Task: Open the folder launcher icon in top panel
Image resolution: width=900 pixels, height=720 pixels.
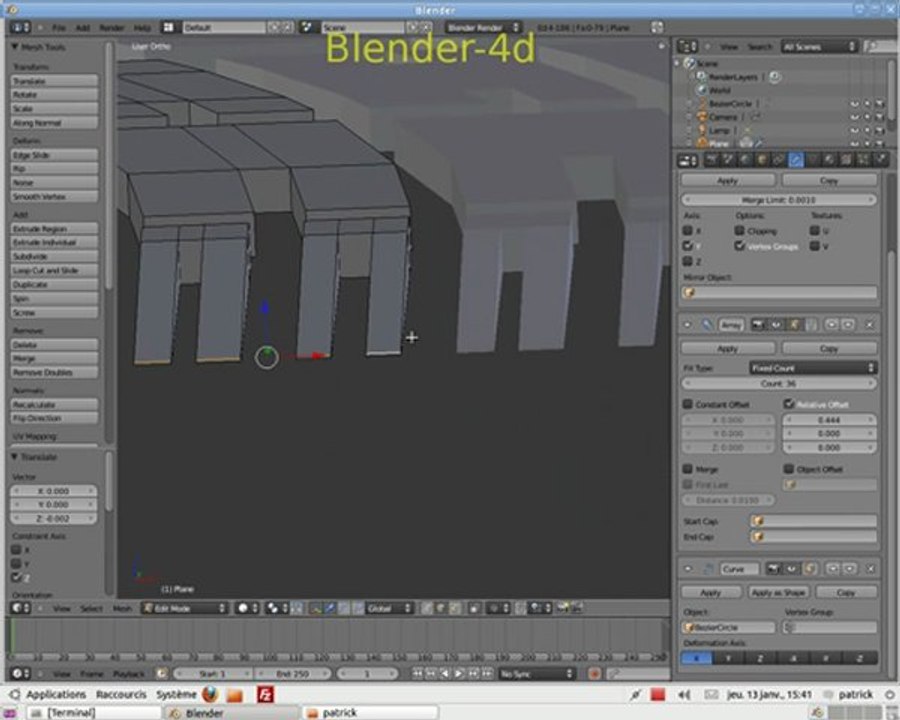Action: tap(235, 695)
